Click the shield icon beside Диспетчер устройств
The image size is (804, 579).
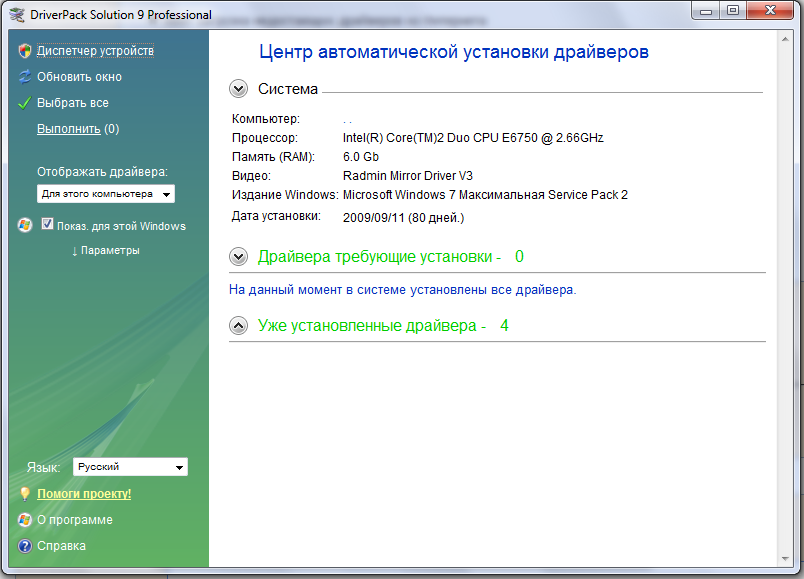click(x=25, y=51)
